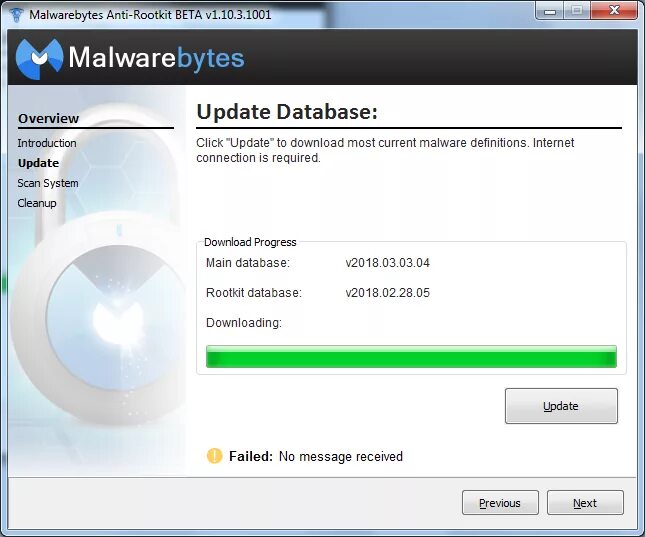Click the title bar application icon

(16, 15)
